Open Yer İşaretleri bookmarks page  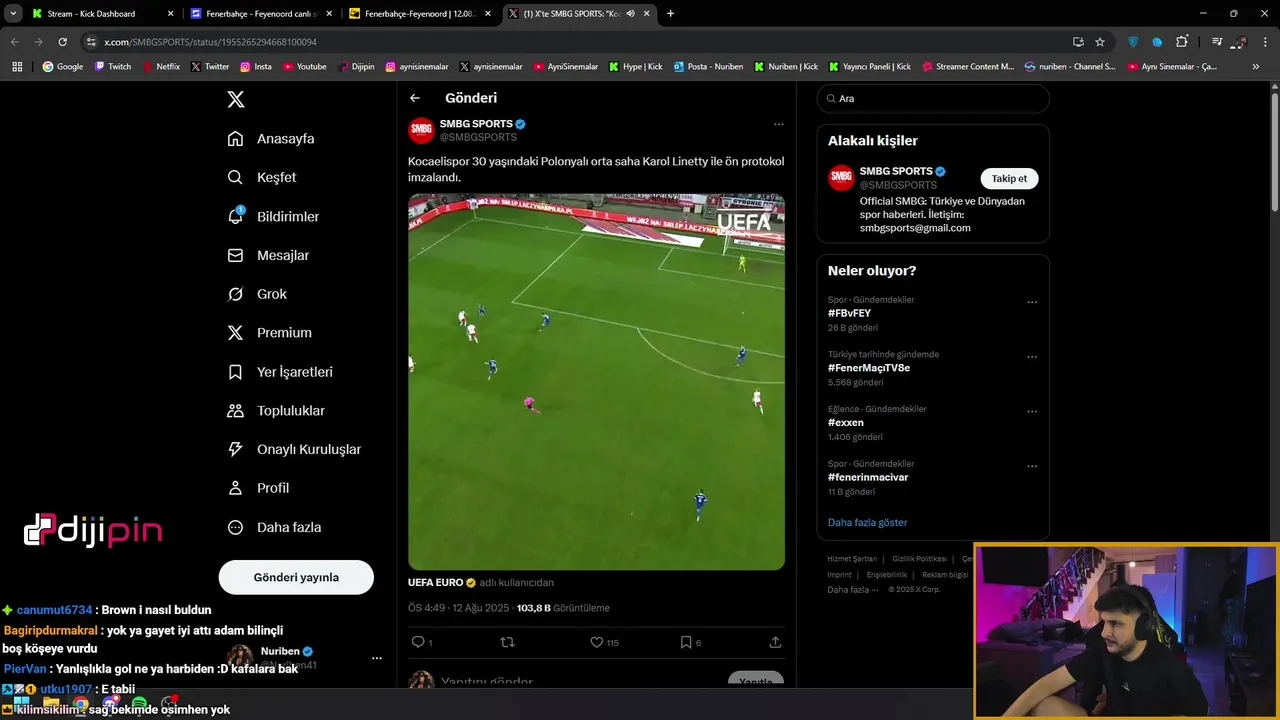pyautogui.click(x=280, y=372)
